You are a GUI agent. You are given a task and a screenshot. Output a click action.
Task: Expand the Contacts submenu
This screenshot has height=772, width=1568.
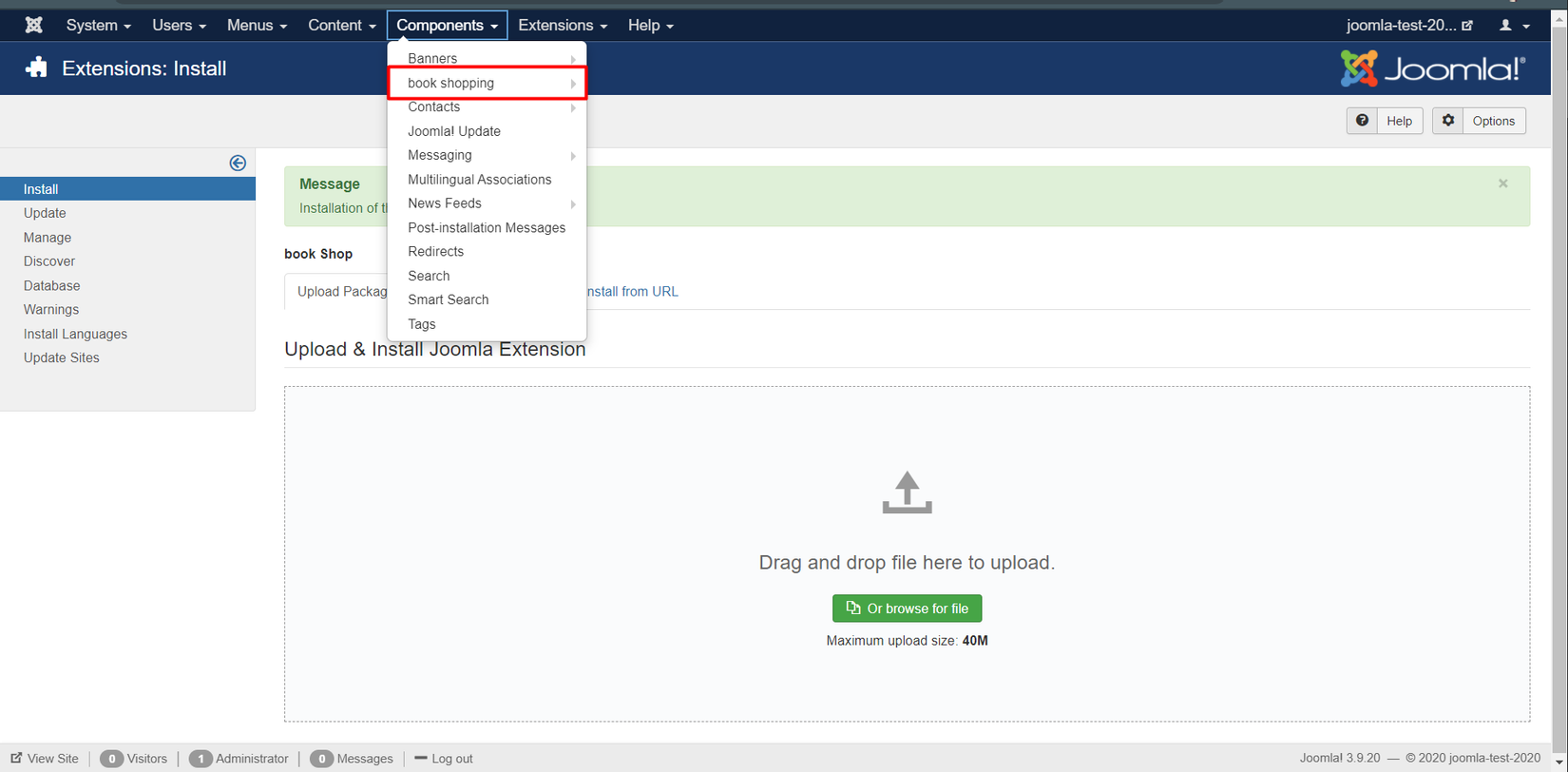[487, 107]
